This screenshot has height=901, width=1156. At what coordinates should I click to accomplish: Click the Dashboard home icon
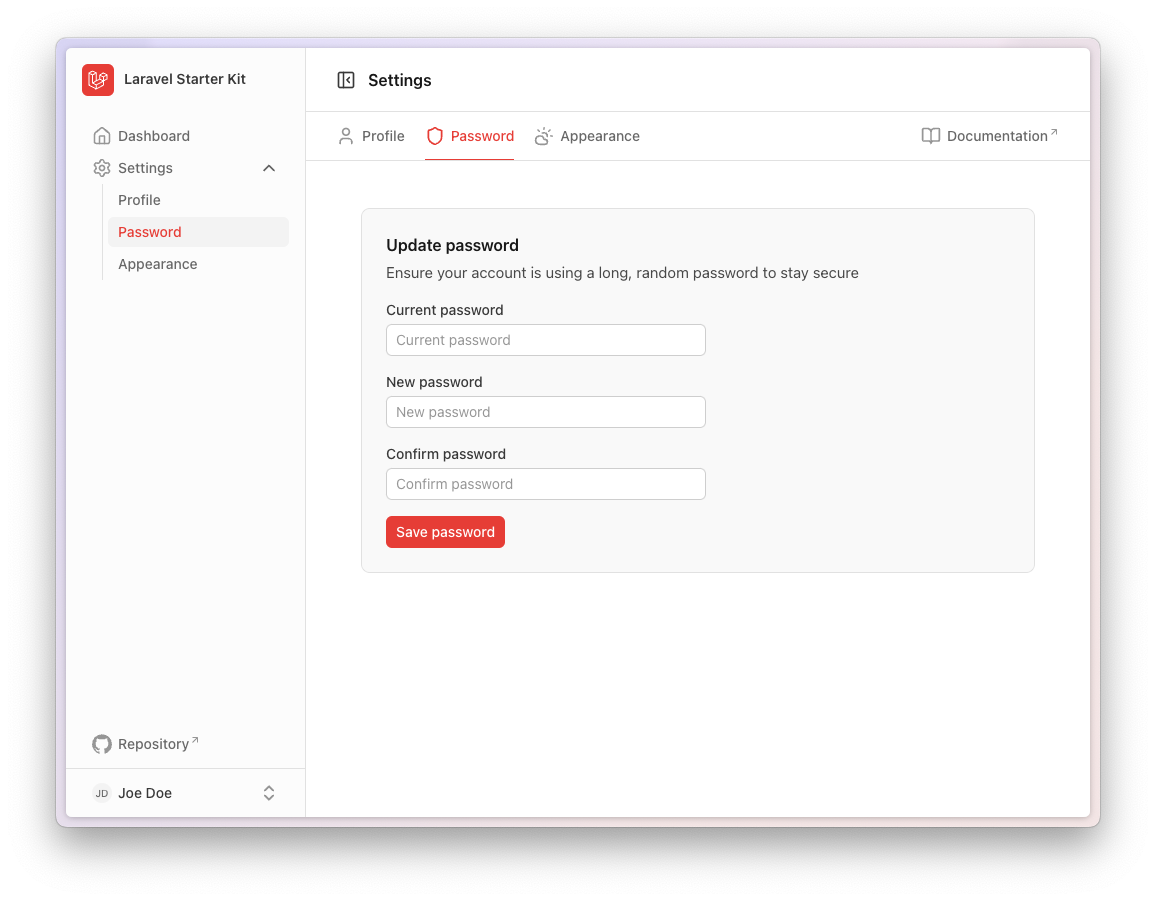pyautogui.click(x=101, y=136)
